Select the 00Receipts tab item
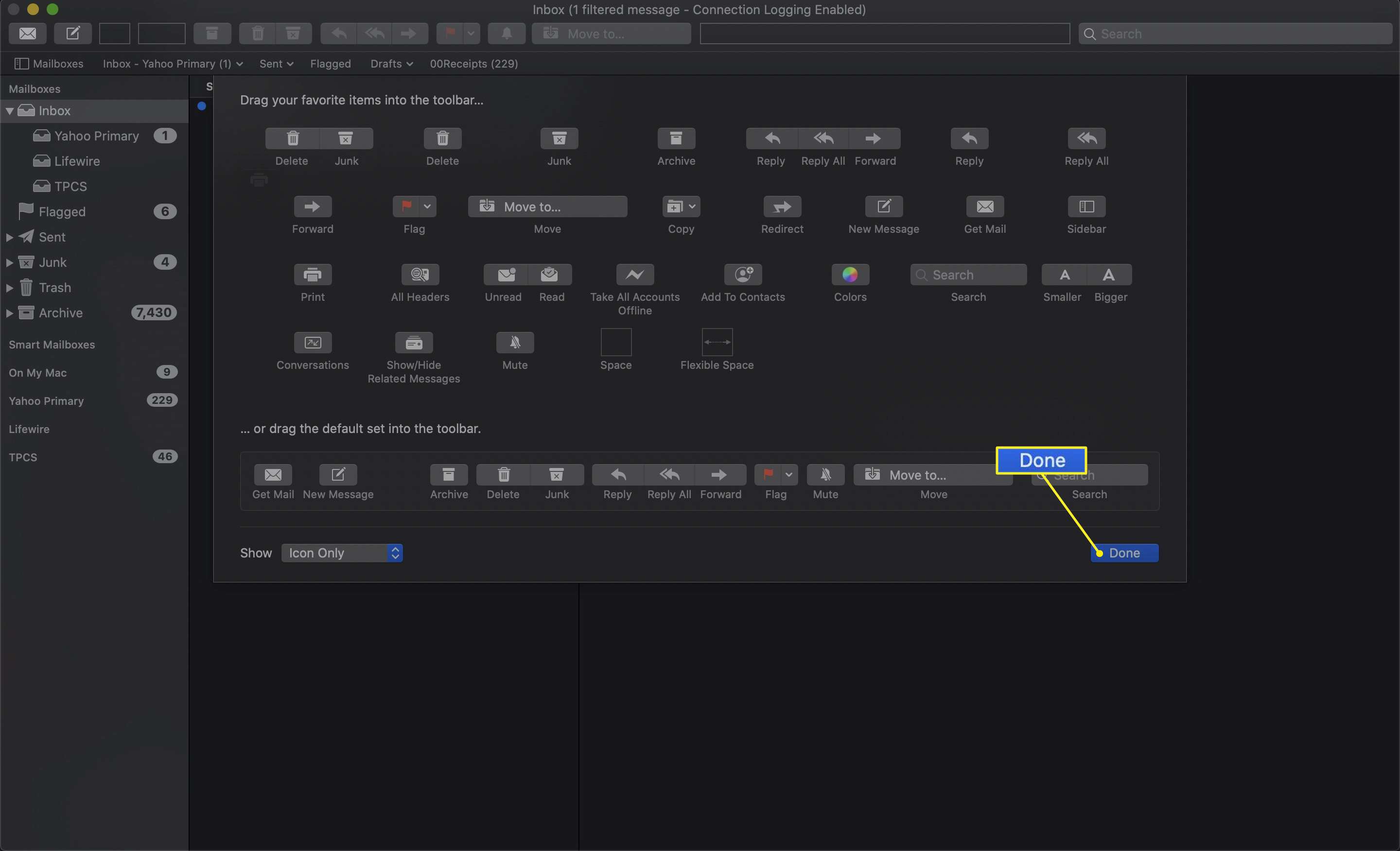The image size is (1400, 851). click(474, 63)
